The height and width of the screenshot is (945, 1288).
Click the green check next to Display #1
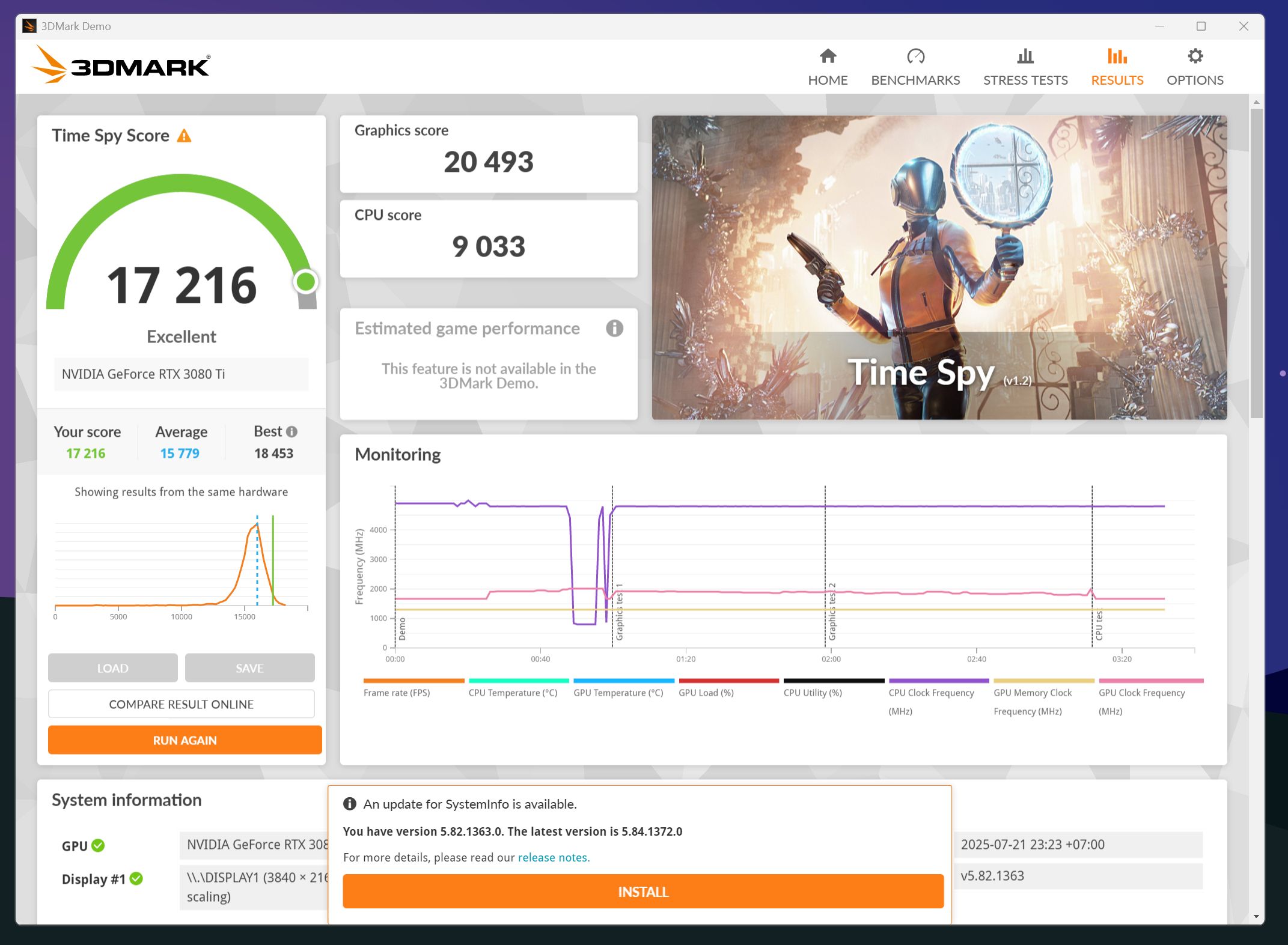pos(136,879)
